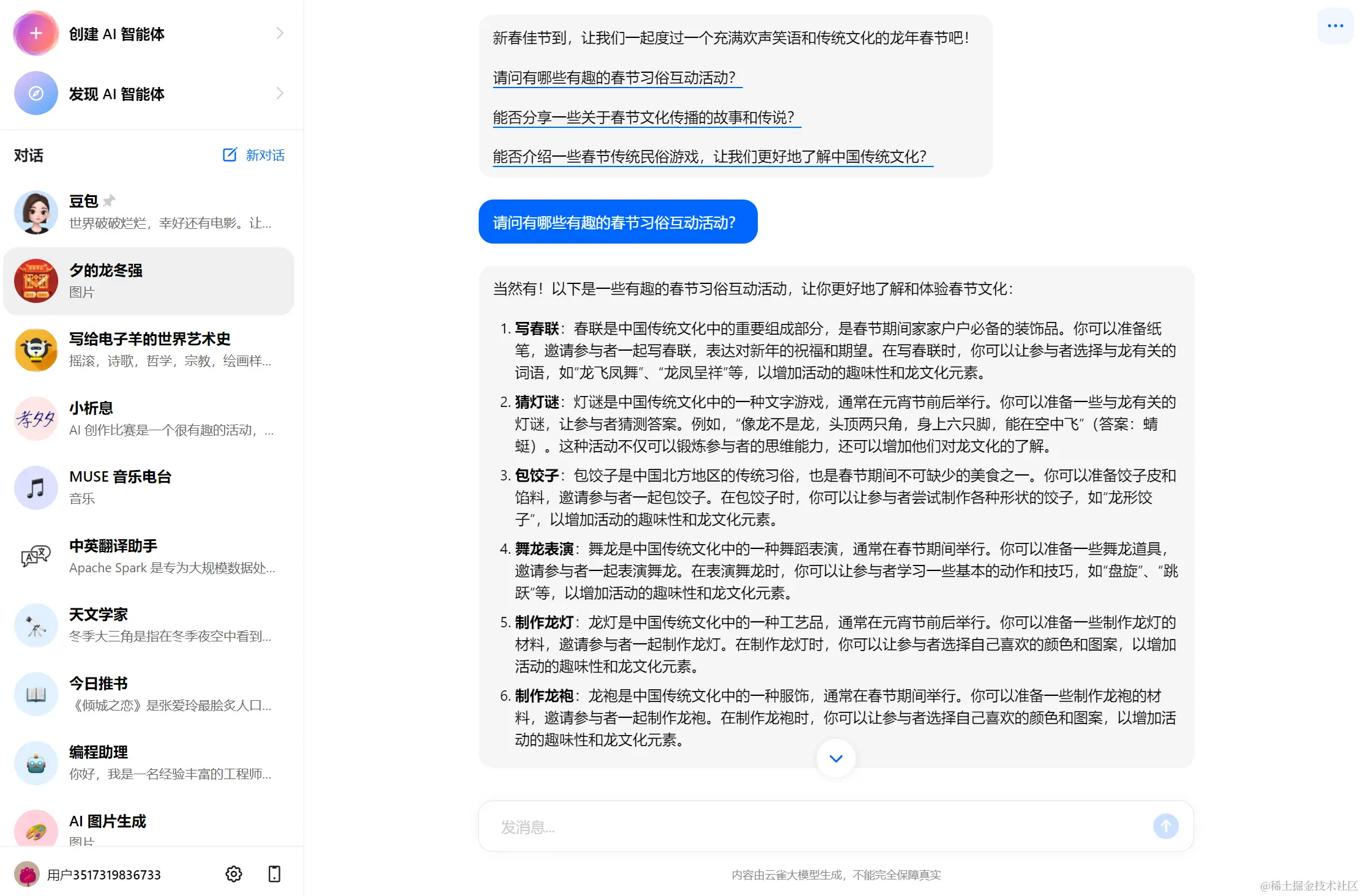Click the plus icon to create AI agent

[36, 34]
